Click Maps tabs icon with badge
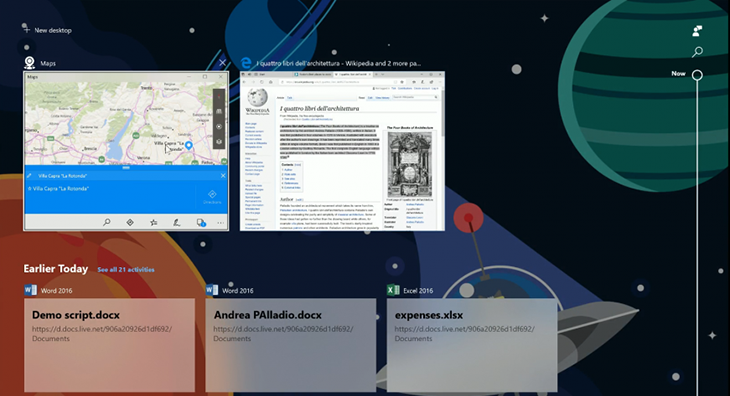 [201, 222]
